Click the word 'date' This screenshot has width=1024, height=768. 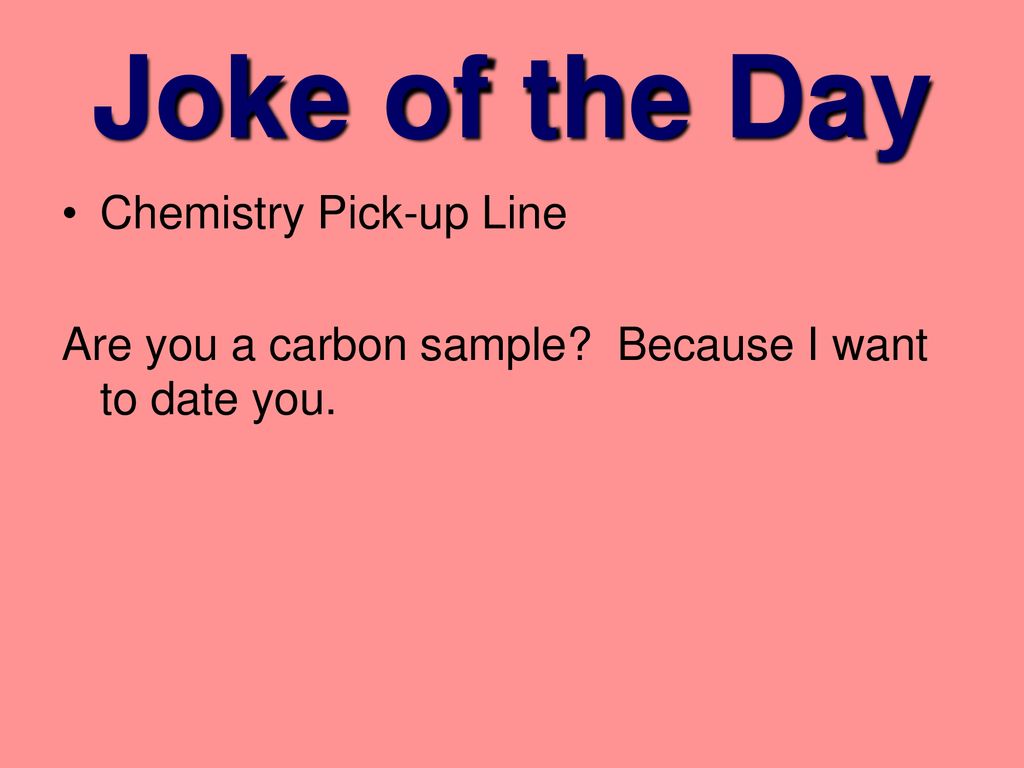[x=194, y=398]
